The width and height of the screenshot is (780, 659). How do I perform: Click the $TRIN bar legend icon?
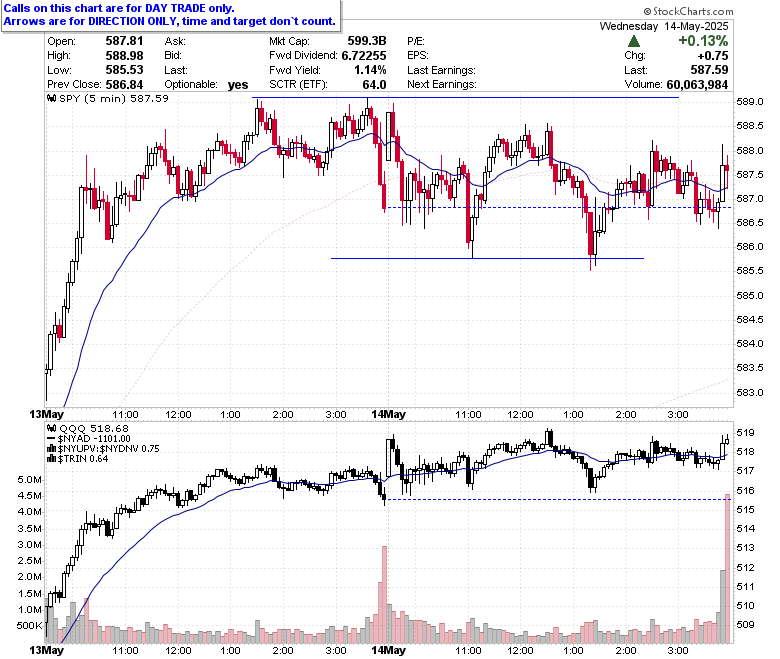click(52, 459)
